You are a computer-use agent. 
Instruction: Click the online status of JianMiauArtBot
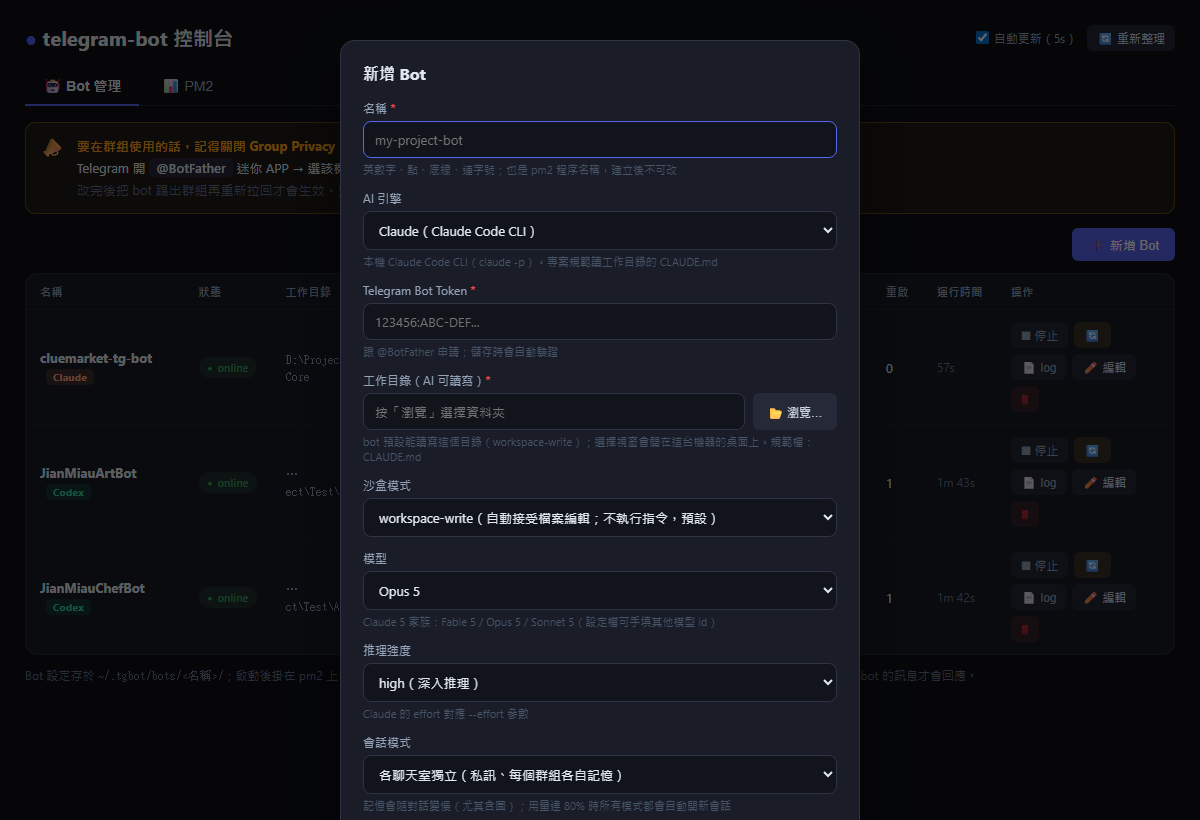[x=228, y=483]
